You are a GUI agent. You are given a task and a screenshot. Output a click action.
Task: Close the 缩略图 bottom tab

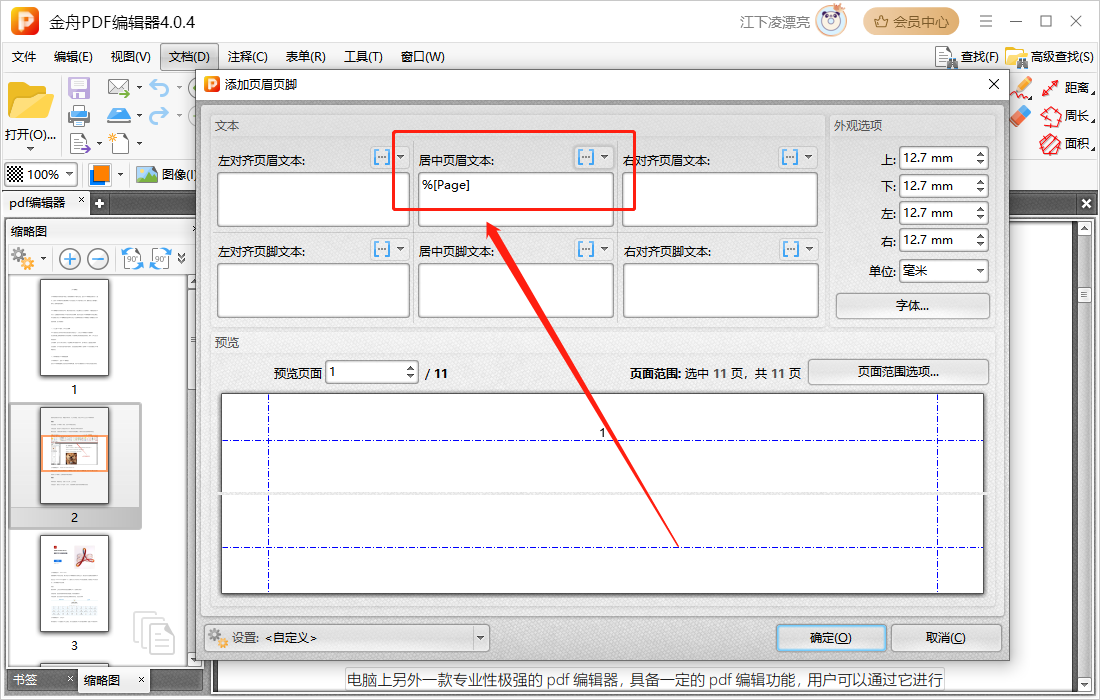pyautogui.click(x=141, y=680)
